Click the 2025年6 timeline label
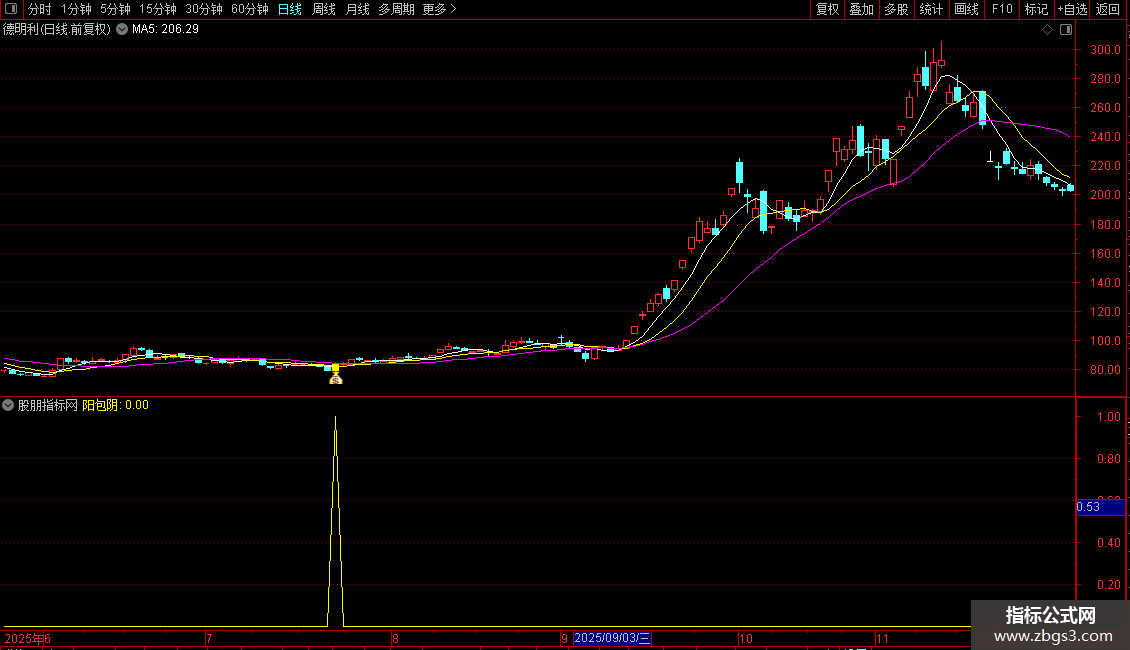 [x=27, y=638]
